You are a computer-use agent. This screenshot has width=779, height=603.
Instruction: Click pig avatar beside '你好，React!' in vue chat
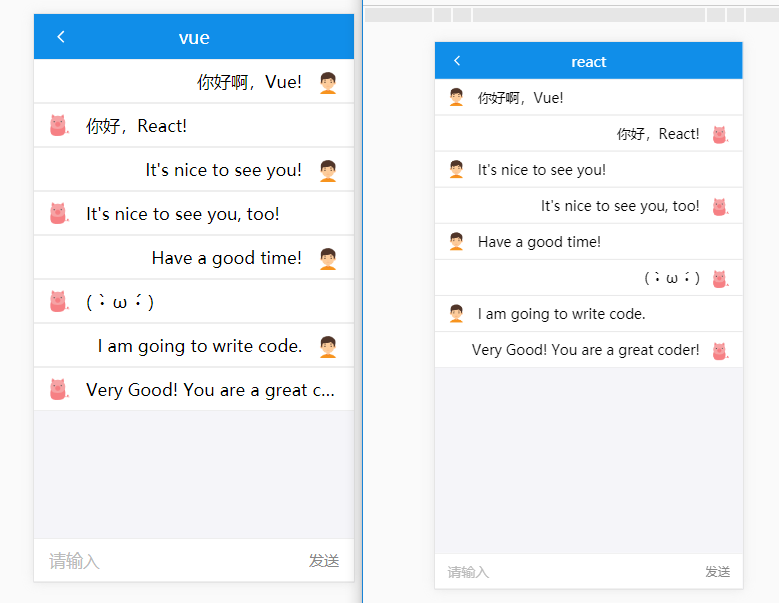(59, 126)
